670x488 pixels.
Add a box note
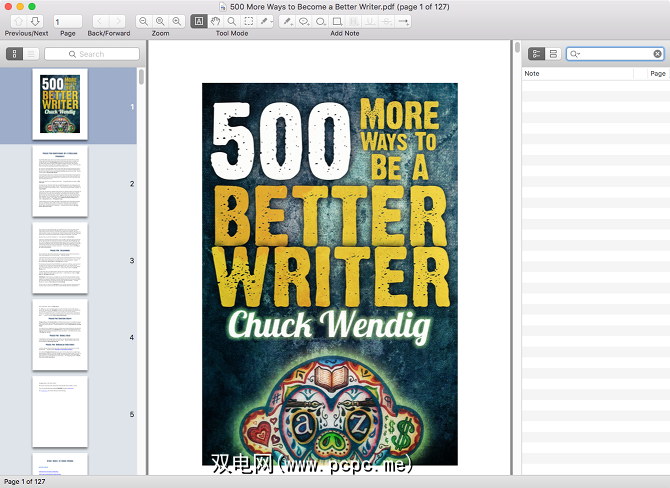pos(337,21)
